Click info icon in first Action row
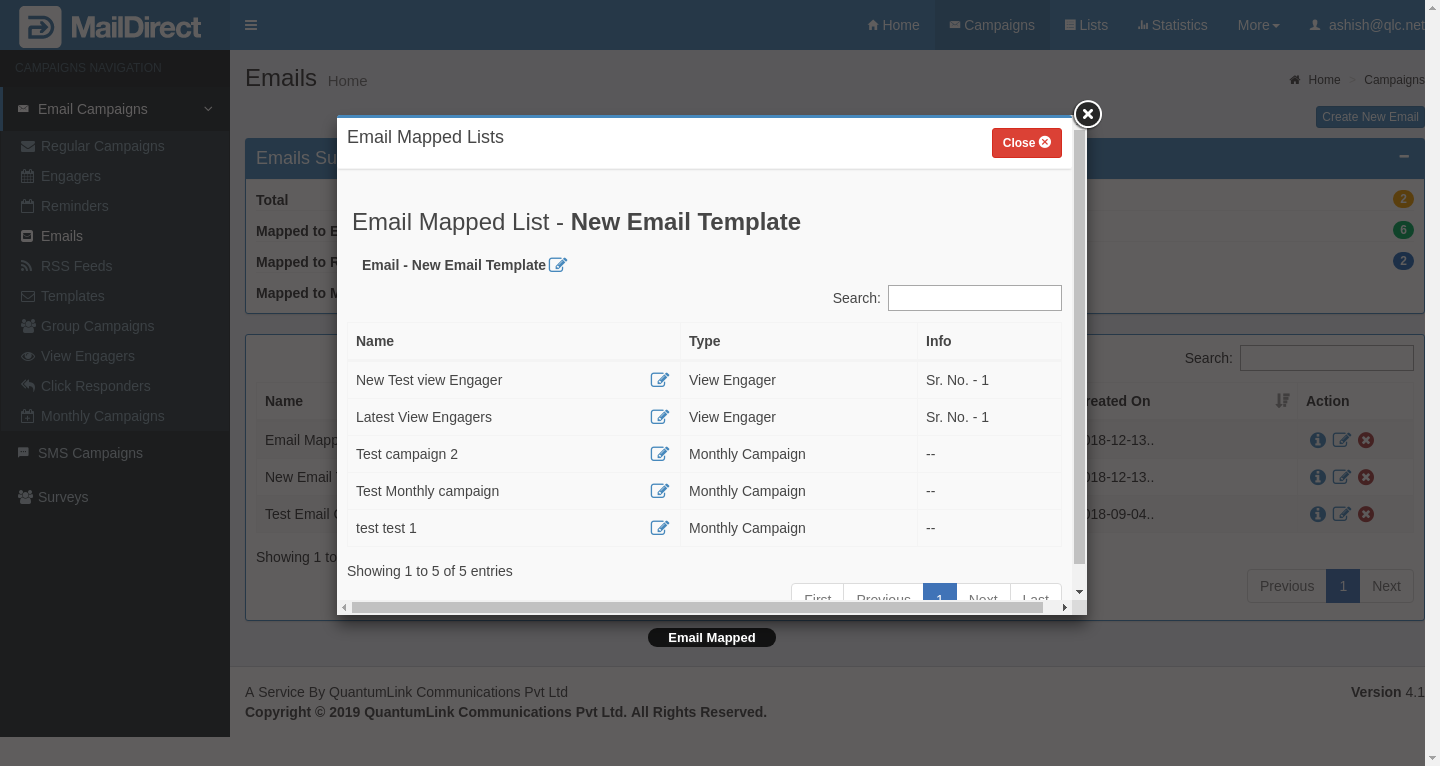The height and width of the screenshot is (766, 1440). pyautogui.click(x=1317, y=440)
